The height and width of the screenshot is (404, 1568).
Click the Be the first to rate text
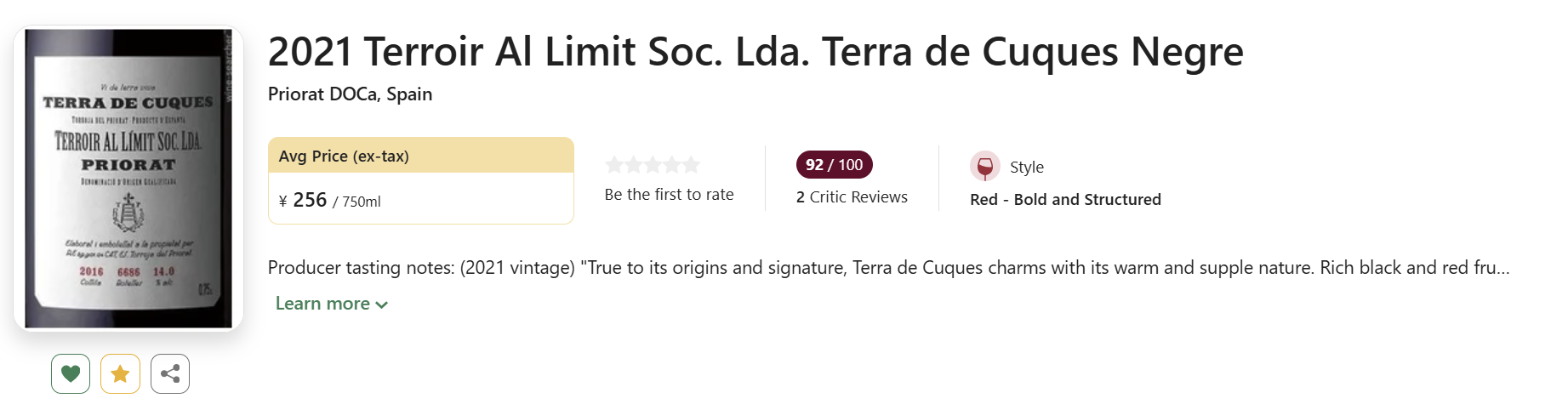(x=669, y=195)
